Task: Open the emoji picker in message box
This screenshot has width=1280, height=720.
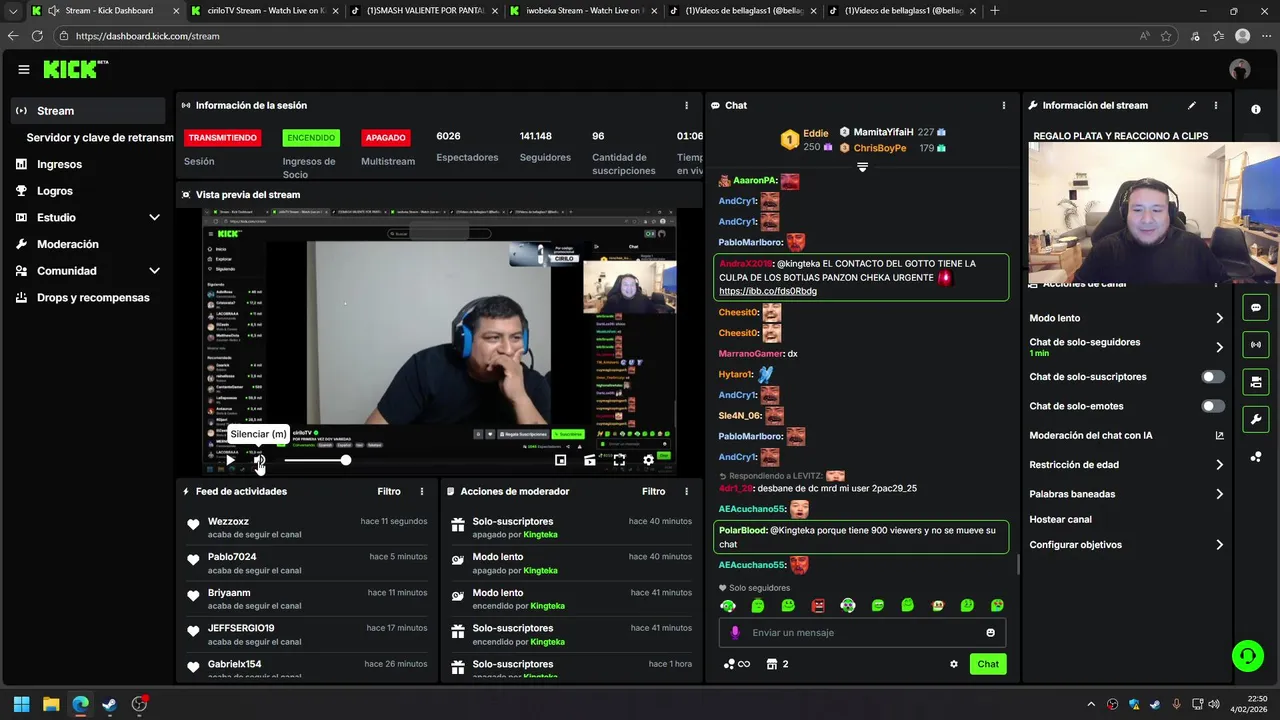Action: pyautogui.click(x=991, y=632)
